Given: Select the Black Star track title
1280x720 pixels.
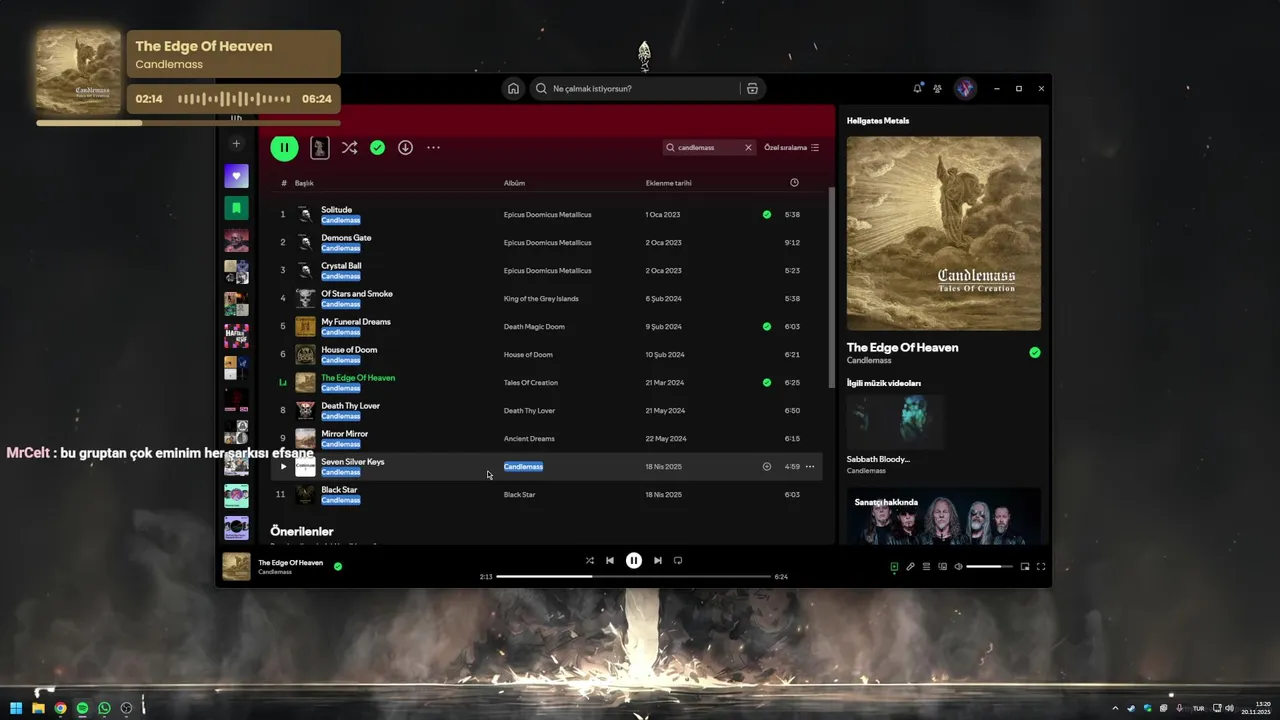Looking at the screenshot, I should 339,490.
